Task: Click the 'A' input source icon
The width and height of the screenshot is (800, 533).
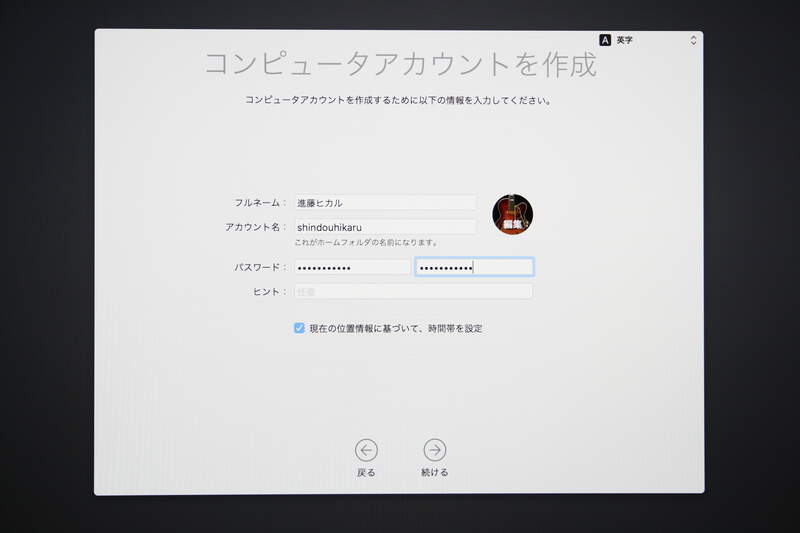Action: point(605,40)
